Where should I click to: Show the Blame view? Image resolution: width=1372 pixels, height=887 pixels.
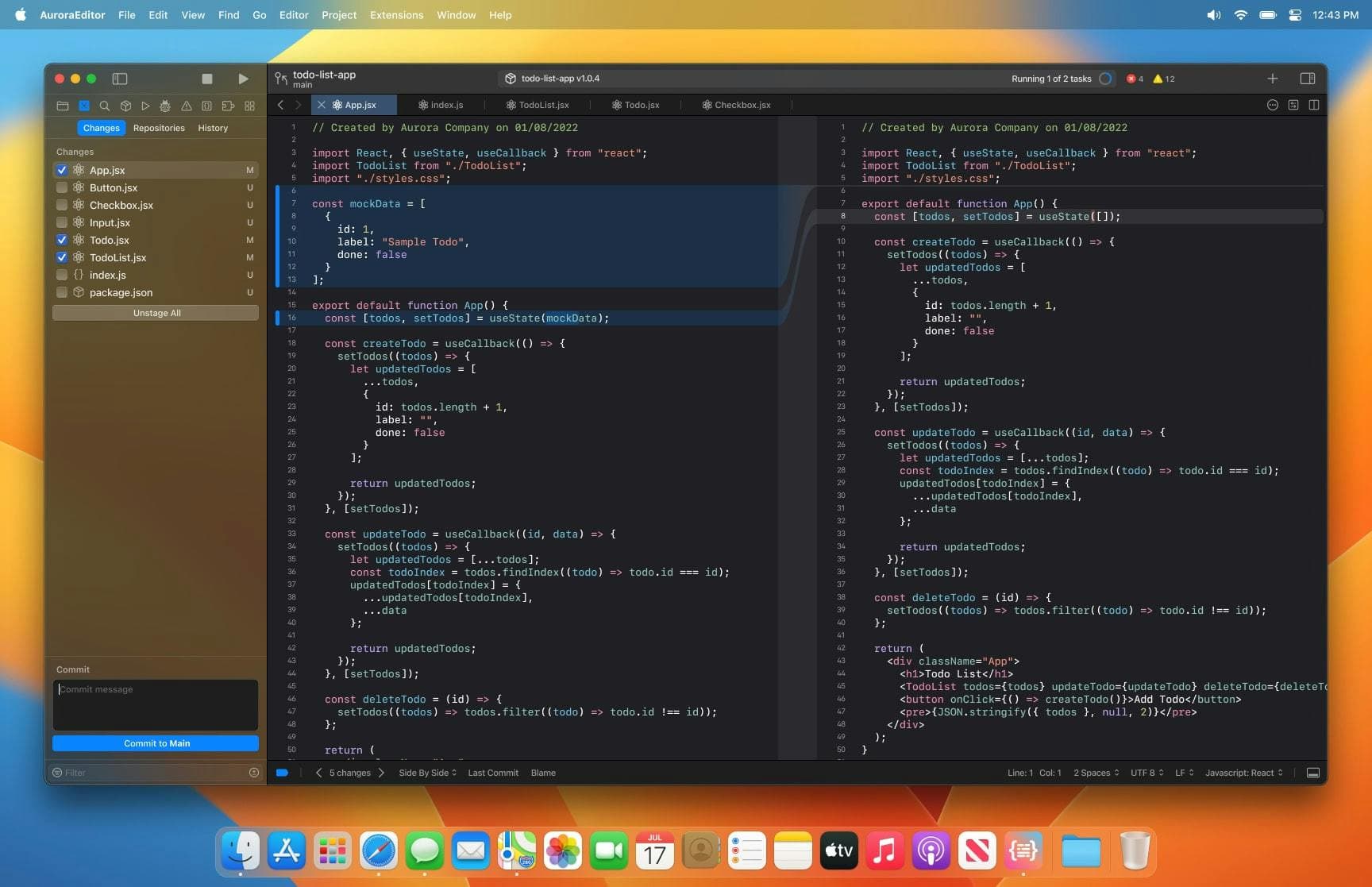(543, 773)
